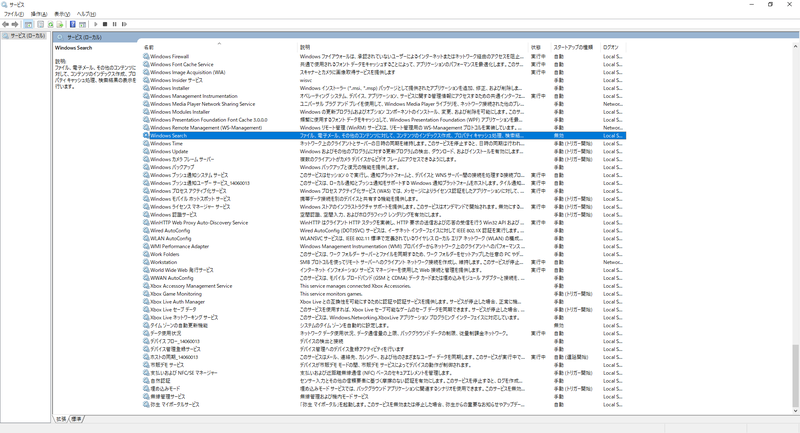Select Windows モバイル ホットスポット サービス row

click(x=384, y=199)
